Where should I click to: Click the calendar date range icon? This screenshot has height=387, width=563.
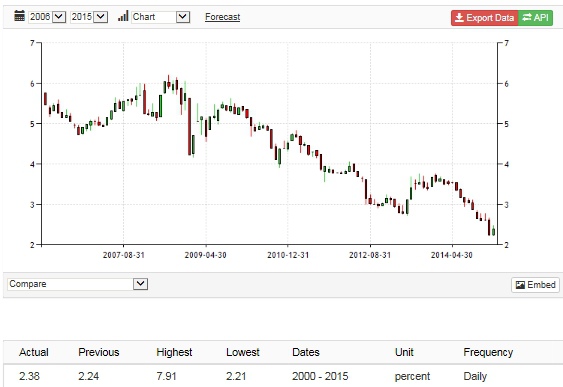click(19, 16)
